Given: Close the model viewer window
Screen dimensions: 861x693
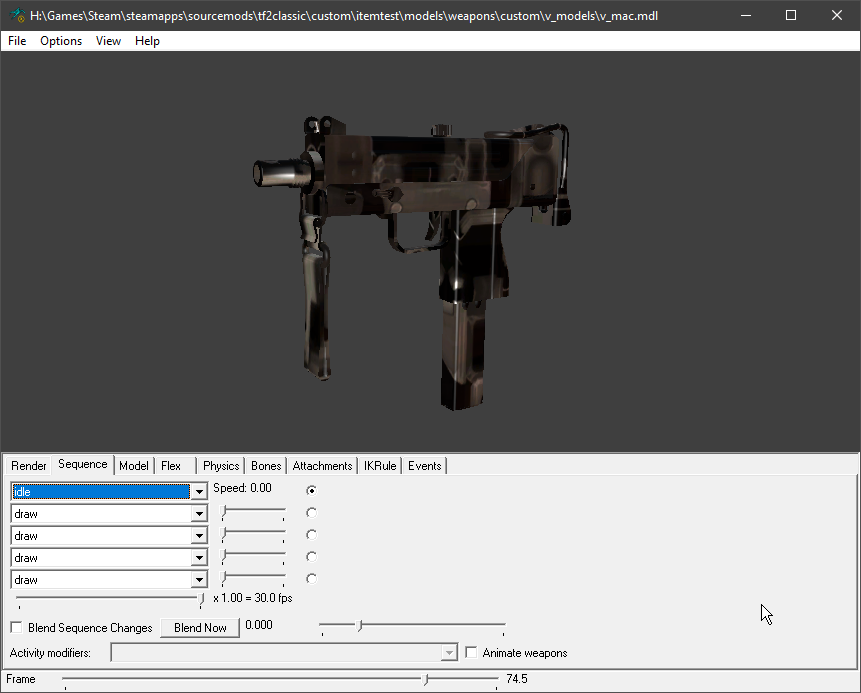Looking at the screenshot, I should coord(836,15).
